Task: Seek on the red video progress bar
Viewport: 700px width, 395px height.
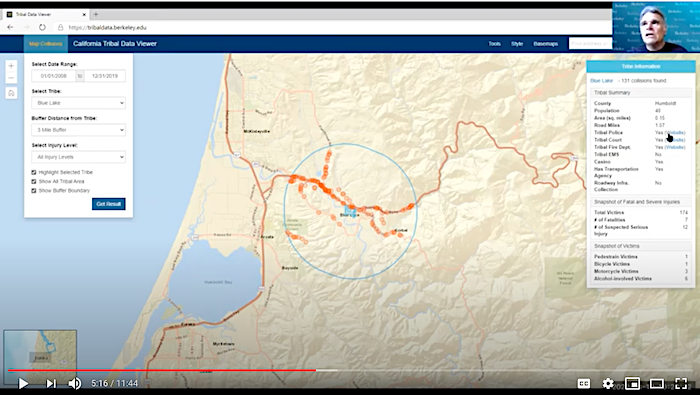Action: [162, 370]
